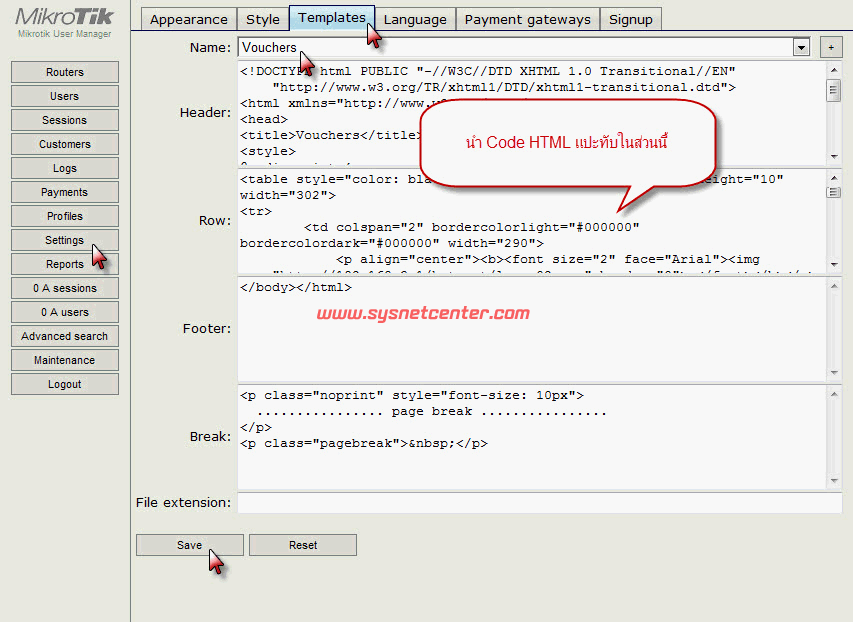853x622 pixels.
Task: Open the Payment gateways tab
Action: tap(528, 20)
